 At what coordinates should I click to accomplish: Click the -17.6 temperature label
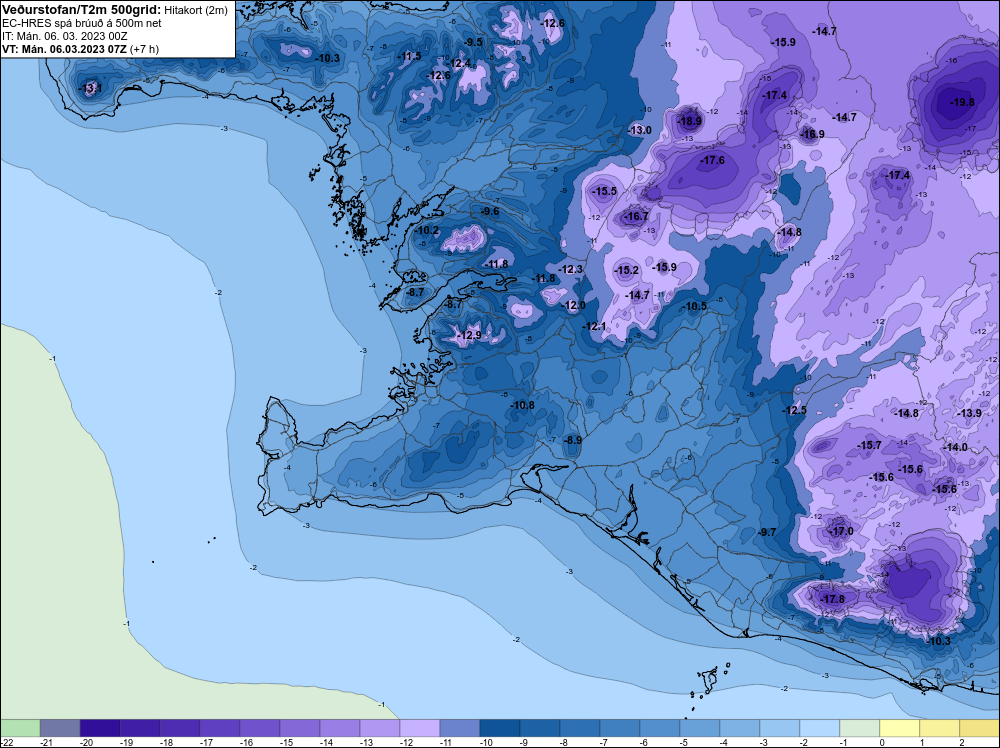click(712, 160)
